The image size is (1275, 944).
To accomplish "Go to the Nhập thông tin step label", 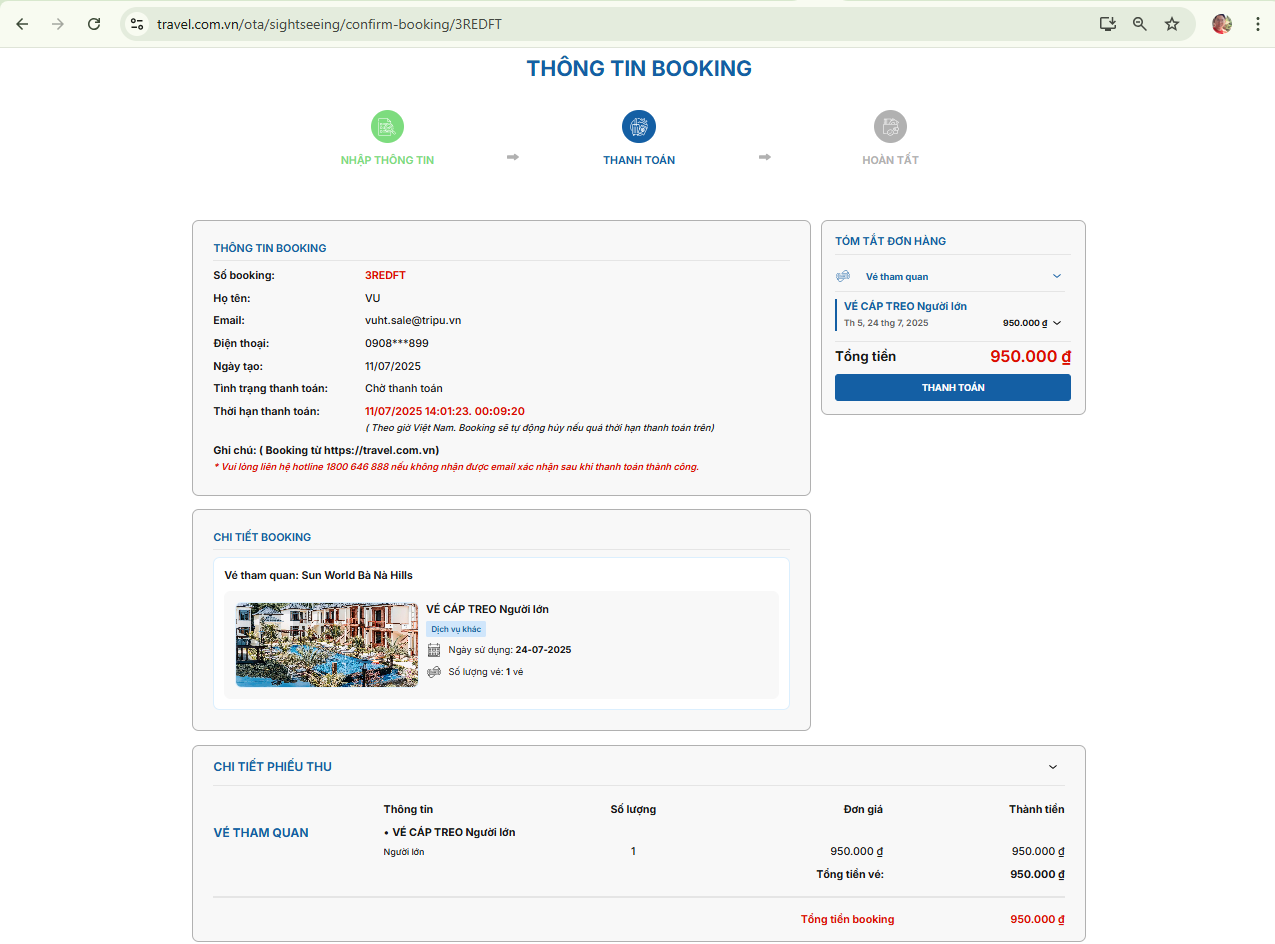I will point(387,160).
